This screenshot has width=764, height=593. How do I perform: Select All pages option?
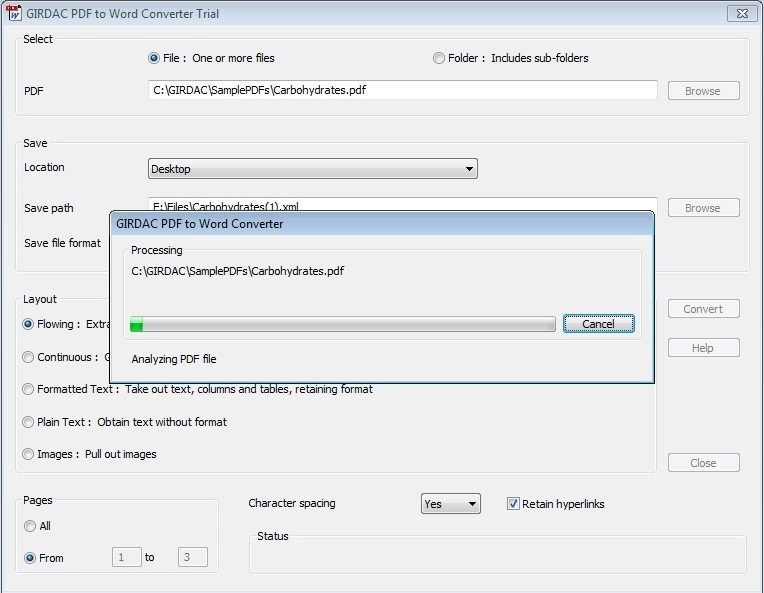tap(37, 526)
